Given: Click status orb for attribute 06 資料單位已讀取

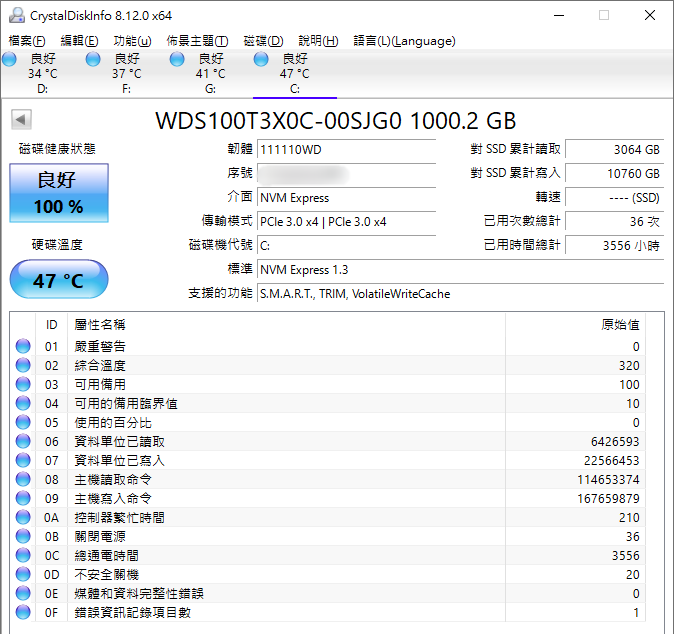Looking at the screenshot, I should pyautogui.click(x=23, y=441).
